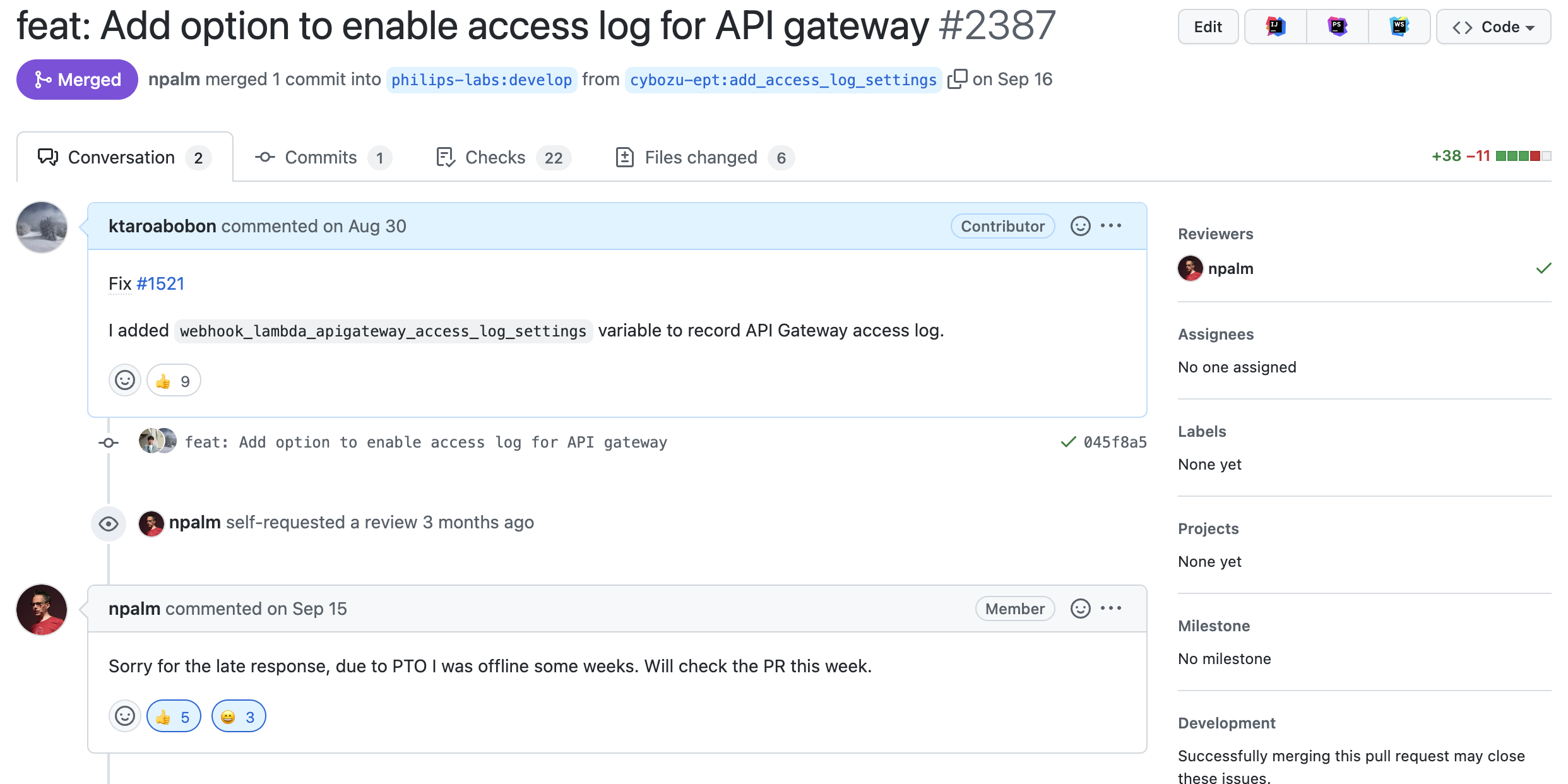1568x784 pixels.
Task: Add reaction to ktaroabobon's comment header
Action: [1080, 226]
